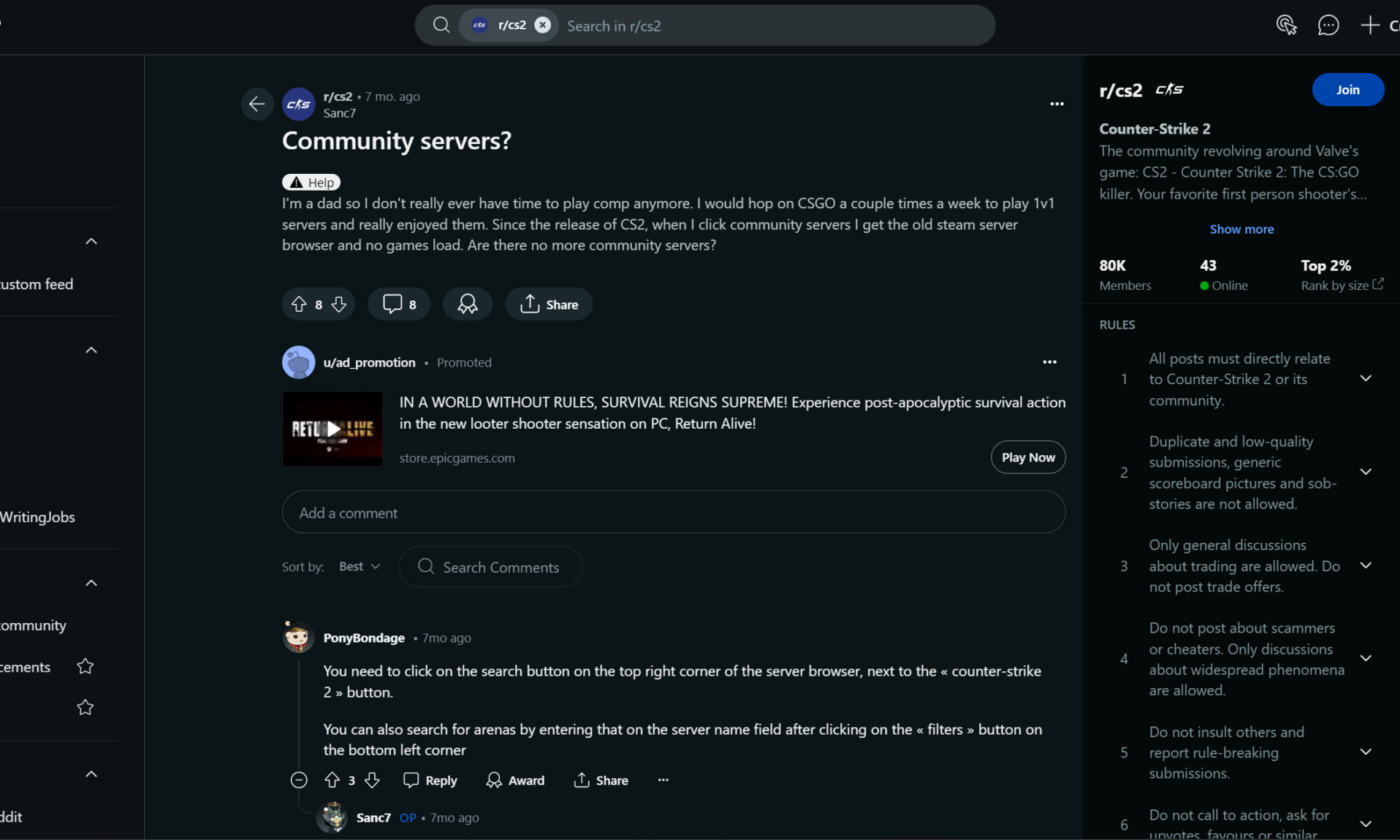Play the Return Alive ad video
Viewport: 1400px width, 840px height.
(332, 429)
